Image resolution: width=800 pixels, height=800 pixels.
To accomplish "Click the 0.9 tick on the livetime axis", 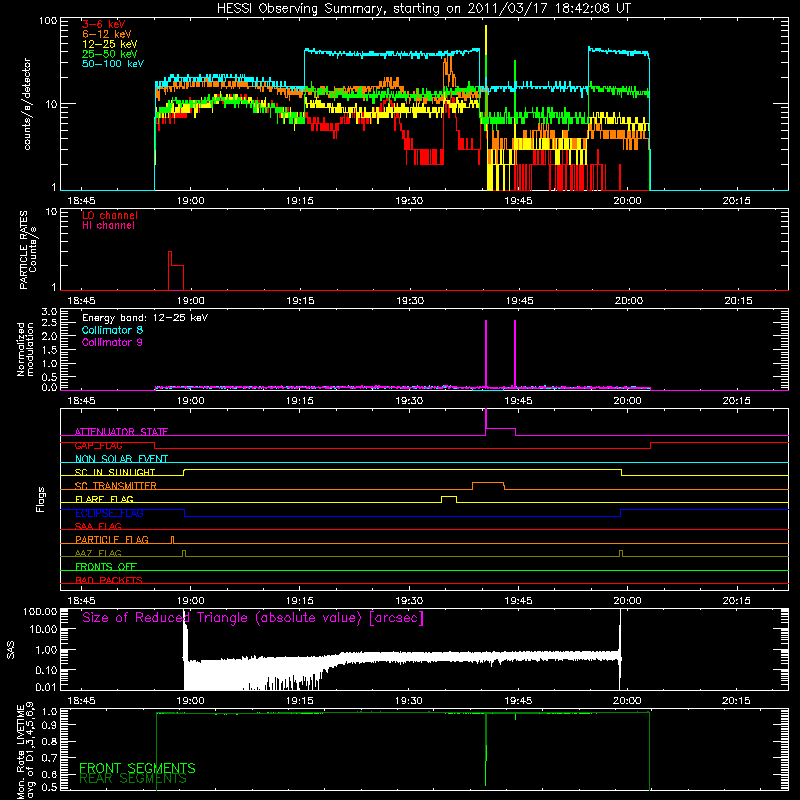I will [x=49, y=725].
